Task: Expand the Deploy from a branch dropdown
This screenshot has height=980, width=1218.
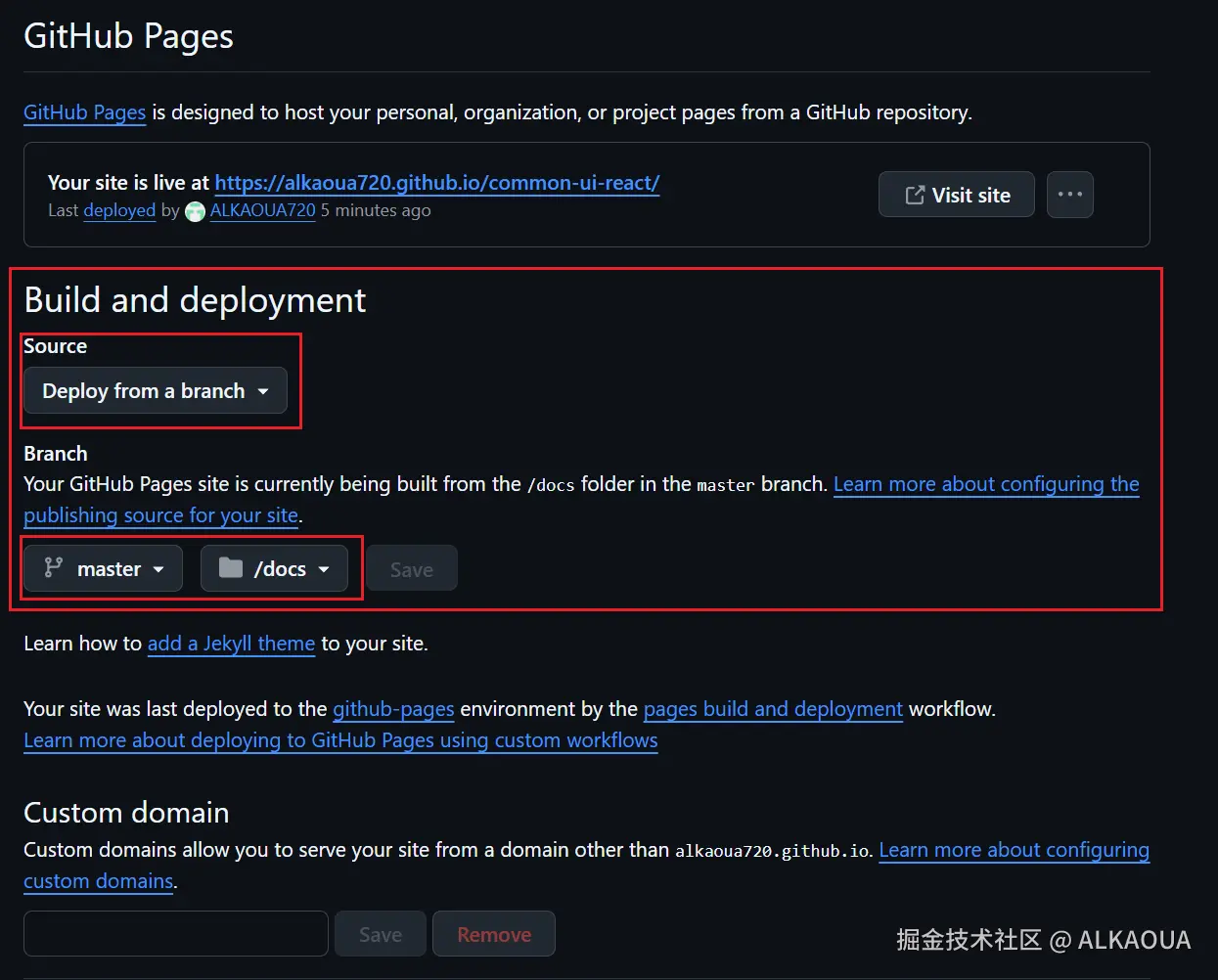Action: (156, 391)
